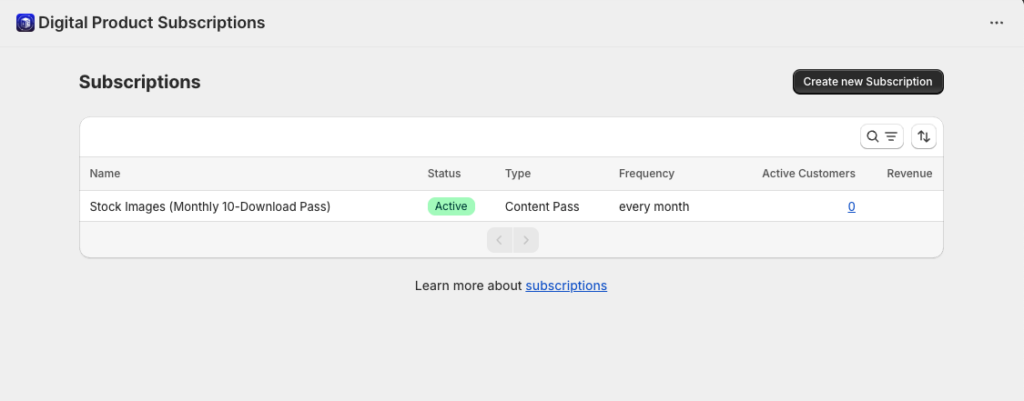Sort by the Name column header
1024x401 pixels.
tap(105, 173)
